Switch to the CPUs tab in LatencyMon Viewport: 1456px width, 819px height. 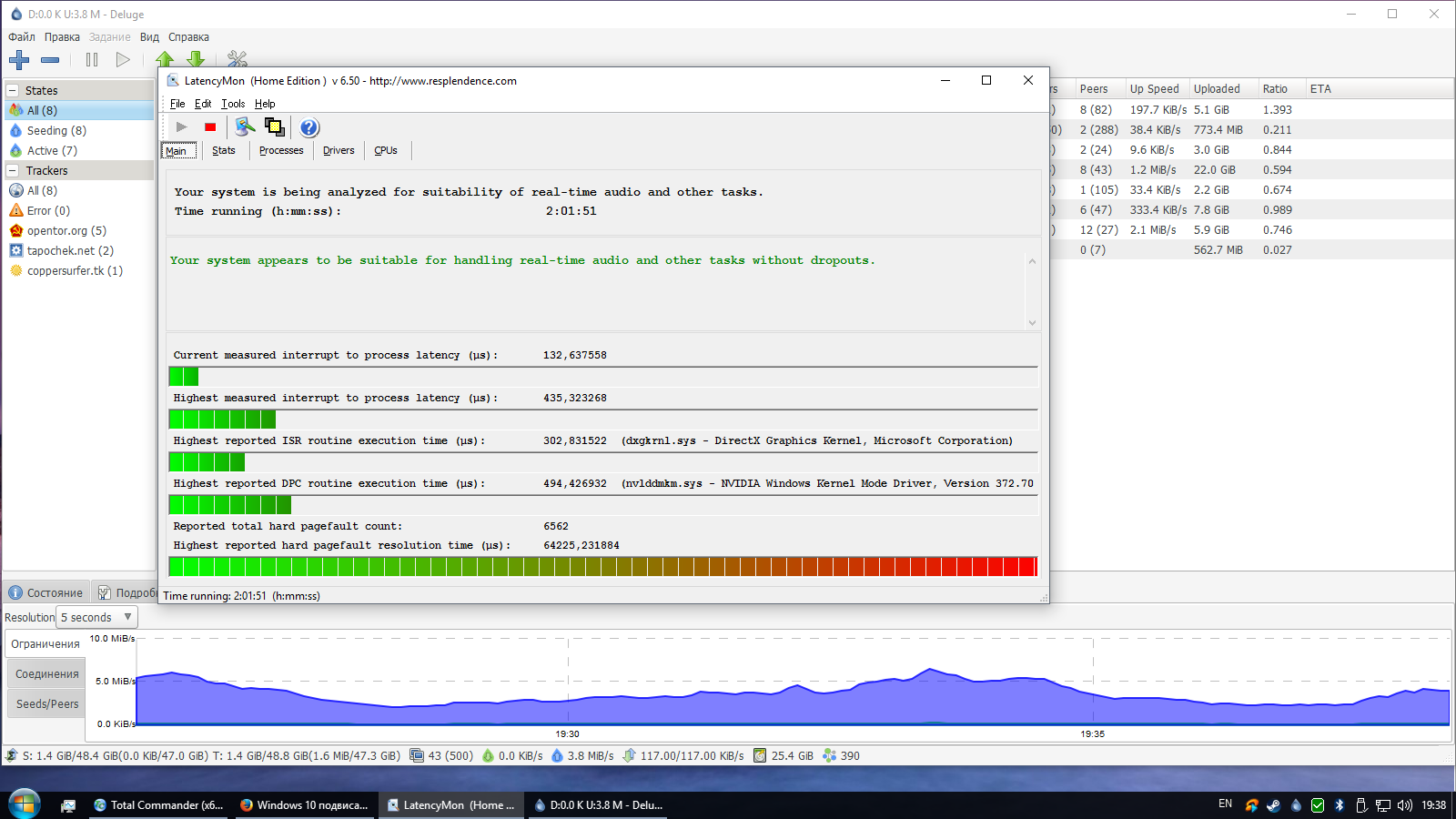tap(386, 151)
